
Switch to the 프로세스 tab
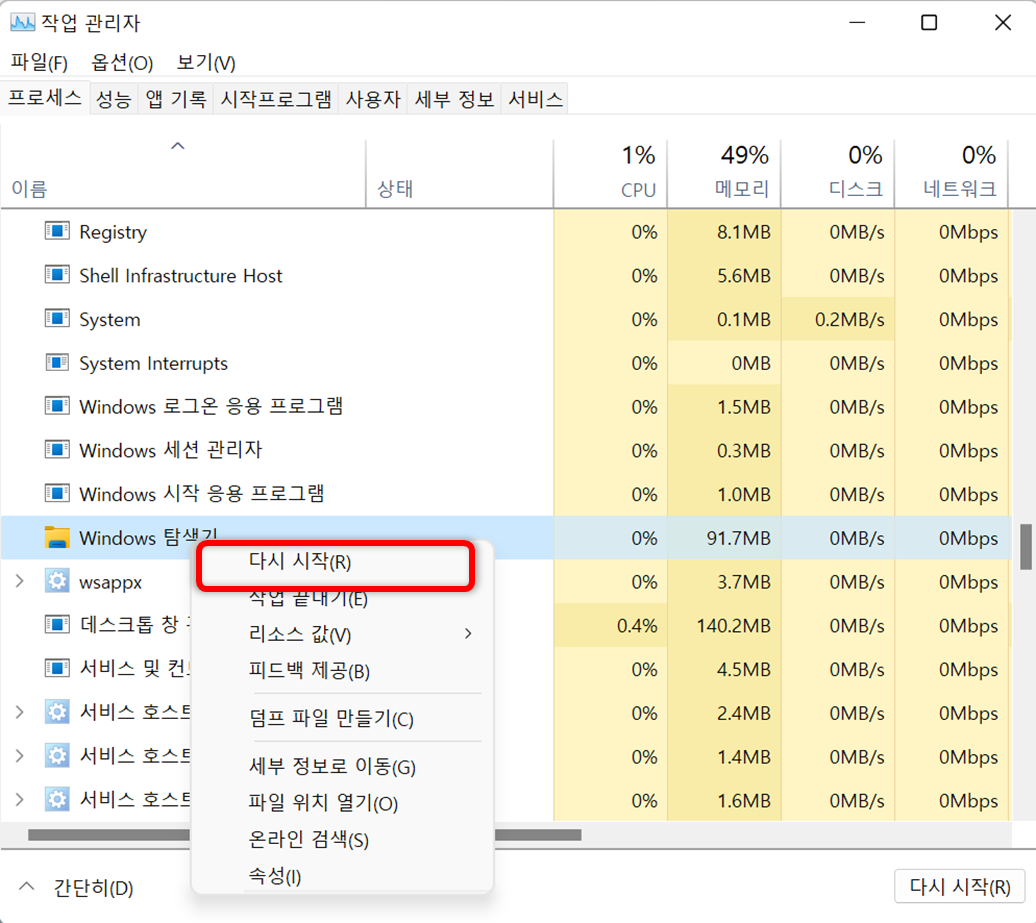44,98
